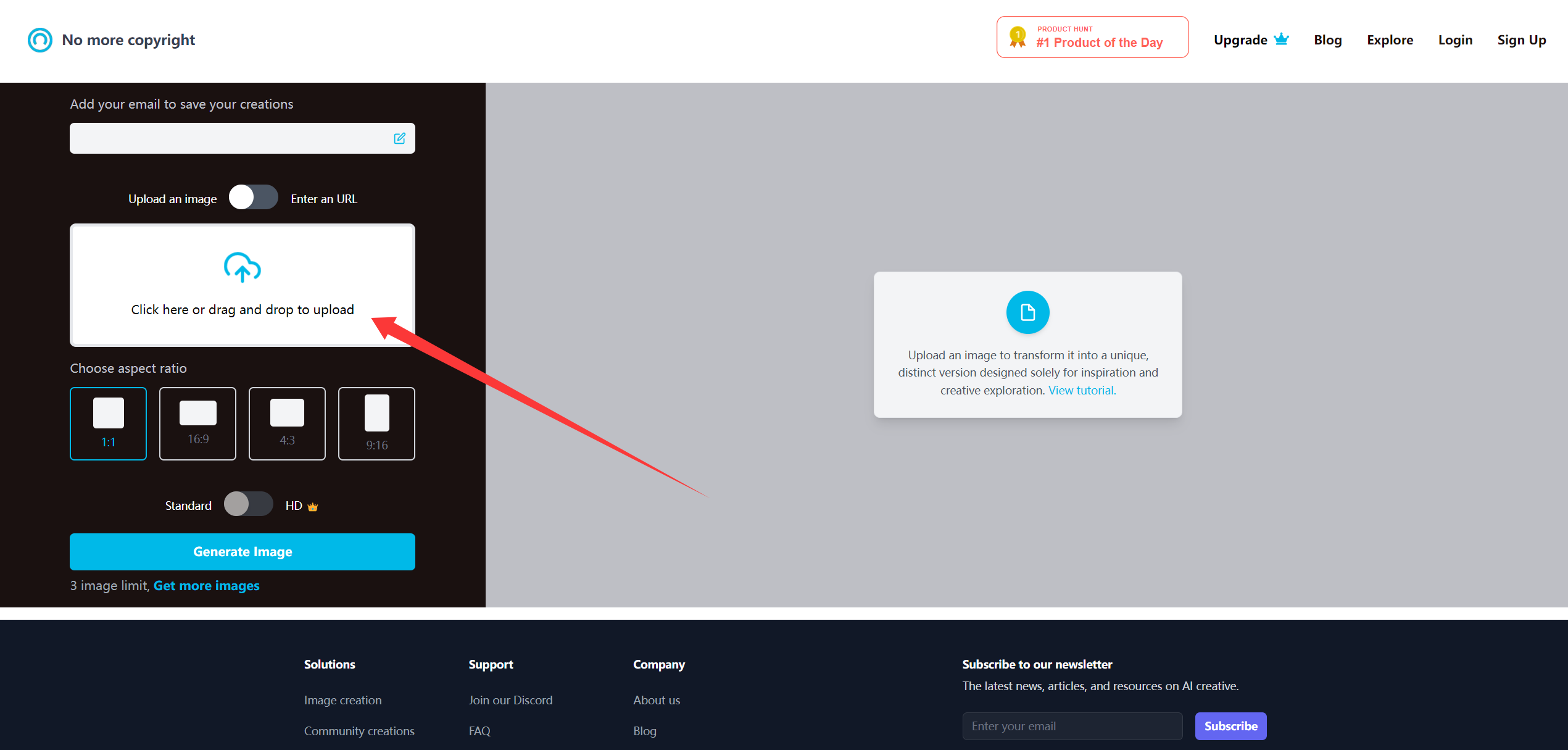
Task: Click the Product Hunt medal badge icon
Action: tap(1017, 37)
